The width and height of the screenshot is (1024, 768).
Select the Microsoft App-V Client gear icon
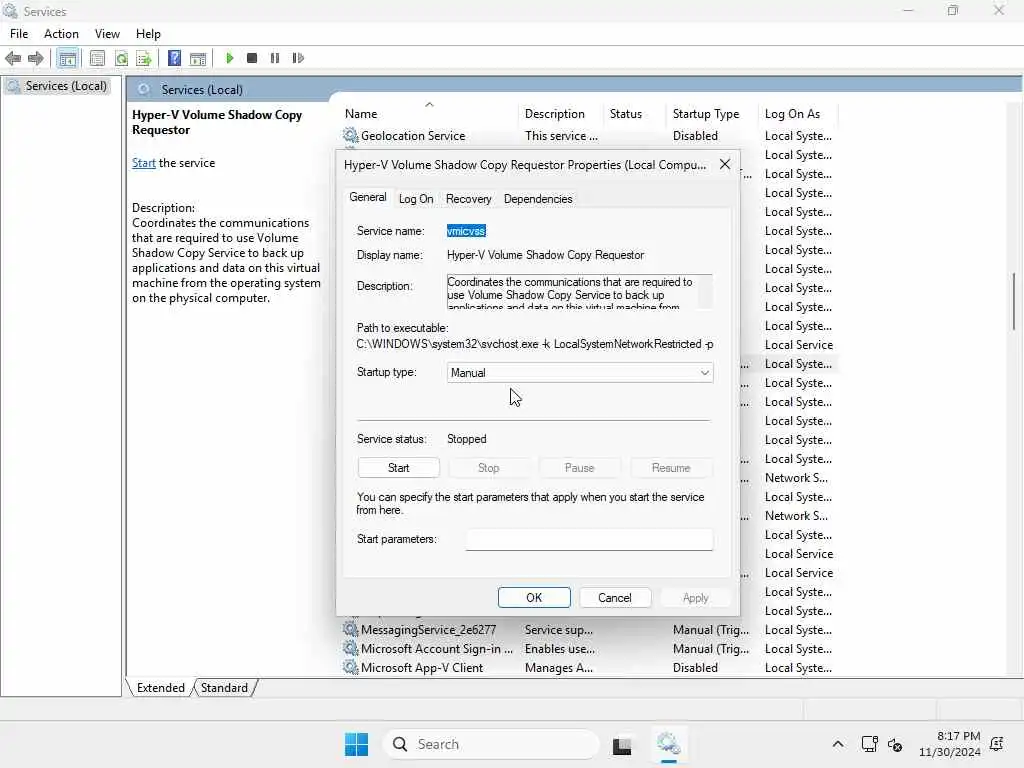pos(350,667)
